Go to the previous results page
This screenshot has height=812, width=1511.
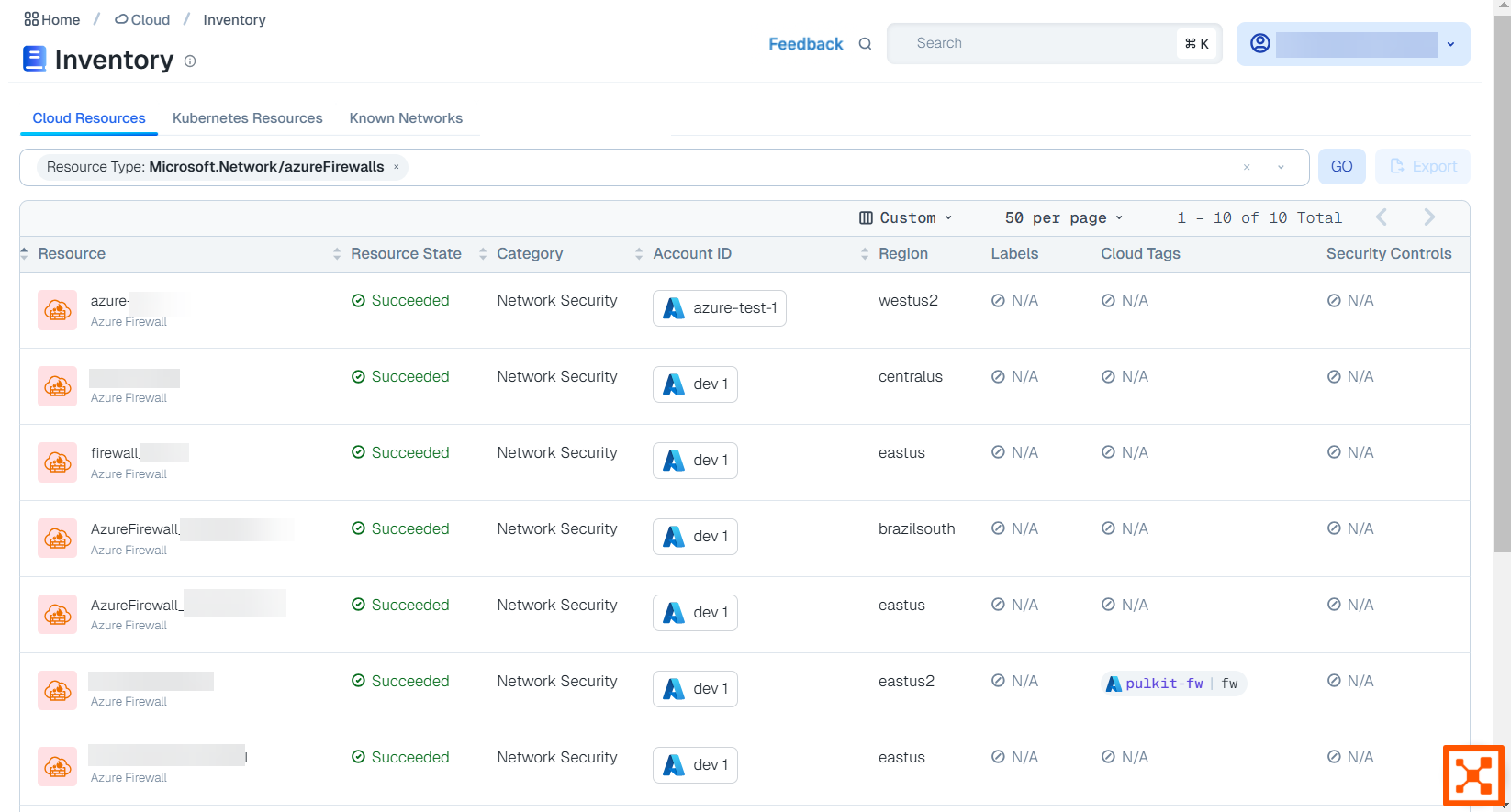1382,217
